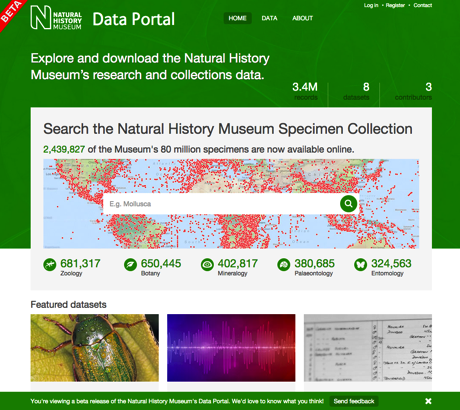Click the Mineralogy eye-shaped icon

coord(207,265)
